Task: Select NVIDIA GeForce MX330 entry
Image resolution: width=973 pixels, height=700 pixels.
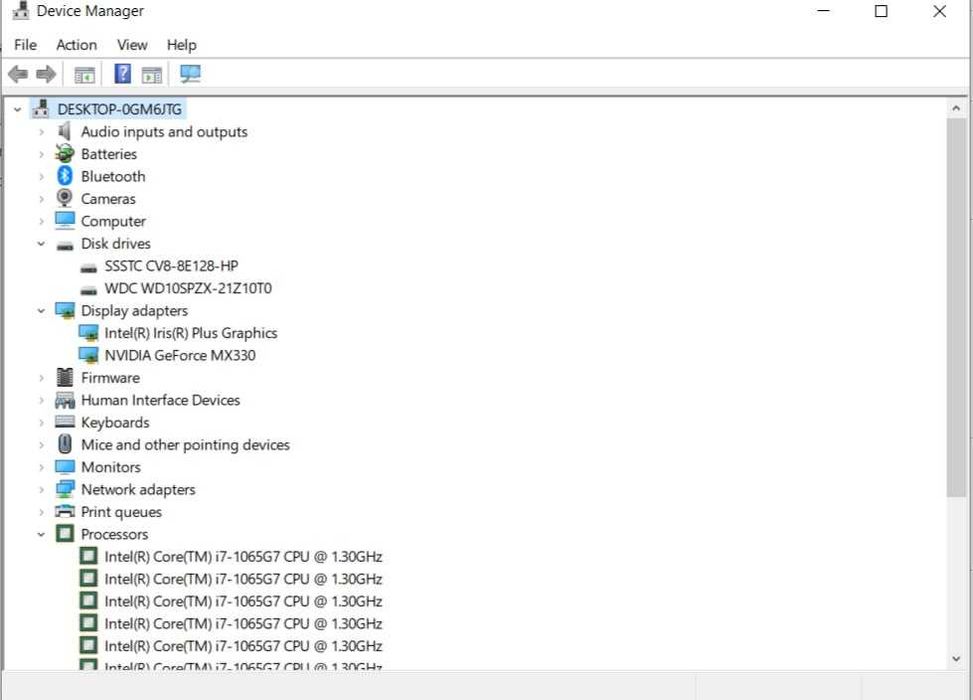Action: [180, 355]
